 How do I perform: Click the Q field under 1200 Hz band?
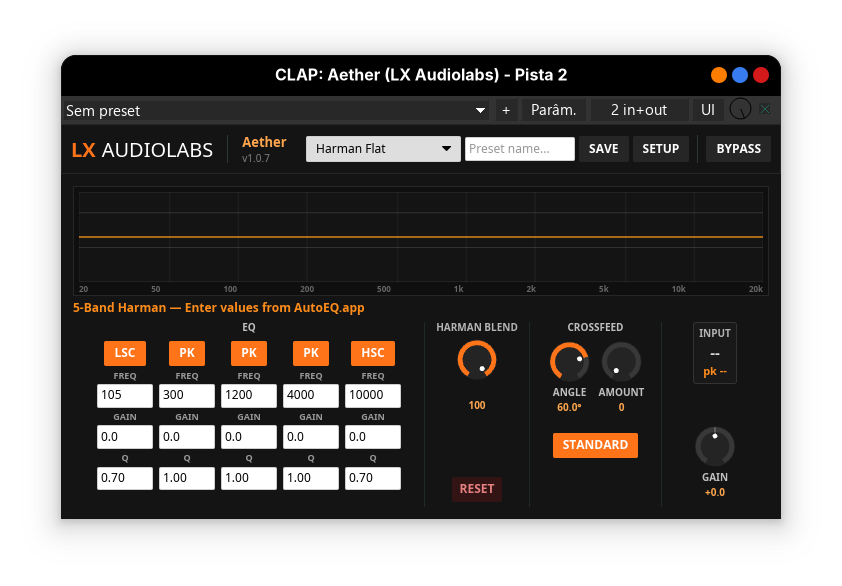249,478
